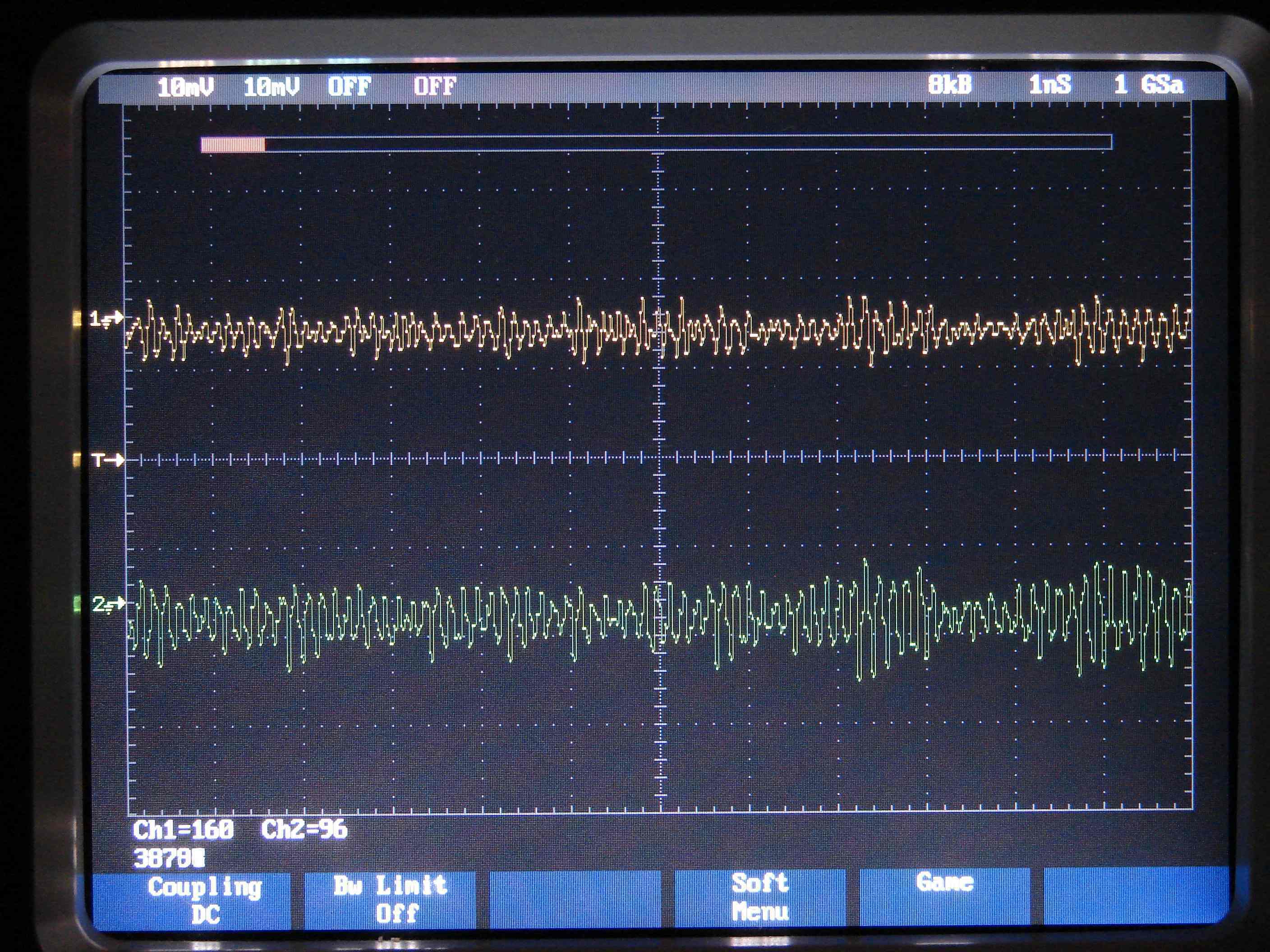The height and width of the screenshot is (952, 1270).
Task: Click the second OFF channel indicator
Action: pos(435,87)
